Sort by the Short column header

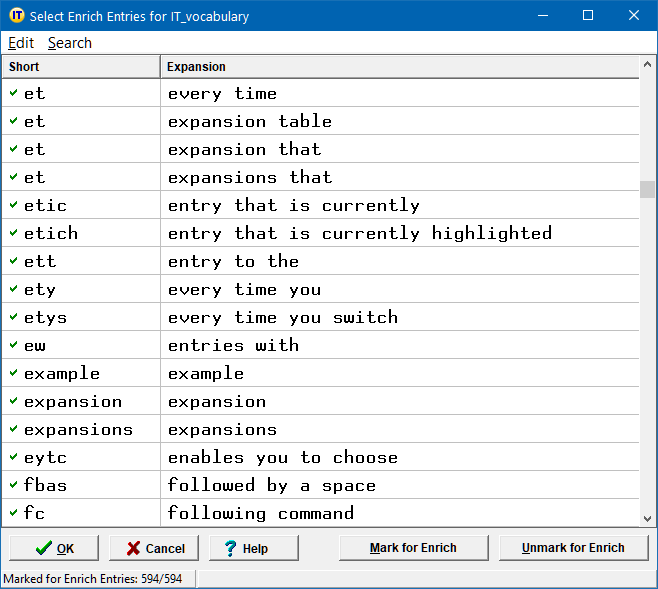point(80,67)
